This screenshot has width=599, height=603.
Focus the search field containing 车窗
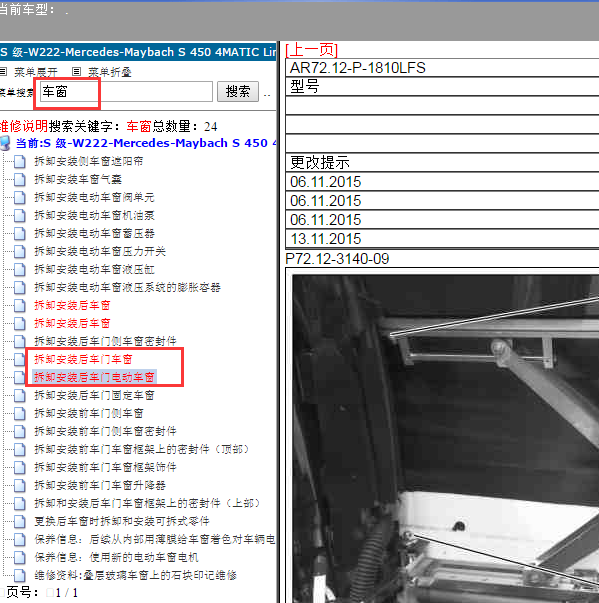pos(126,92)
